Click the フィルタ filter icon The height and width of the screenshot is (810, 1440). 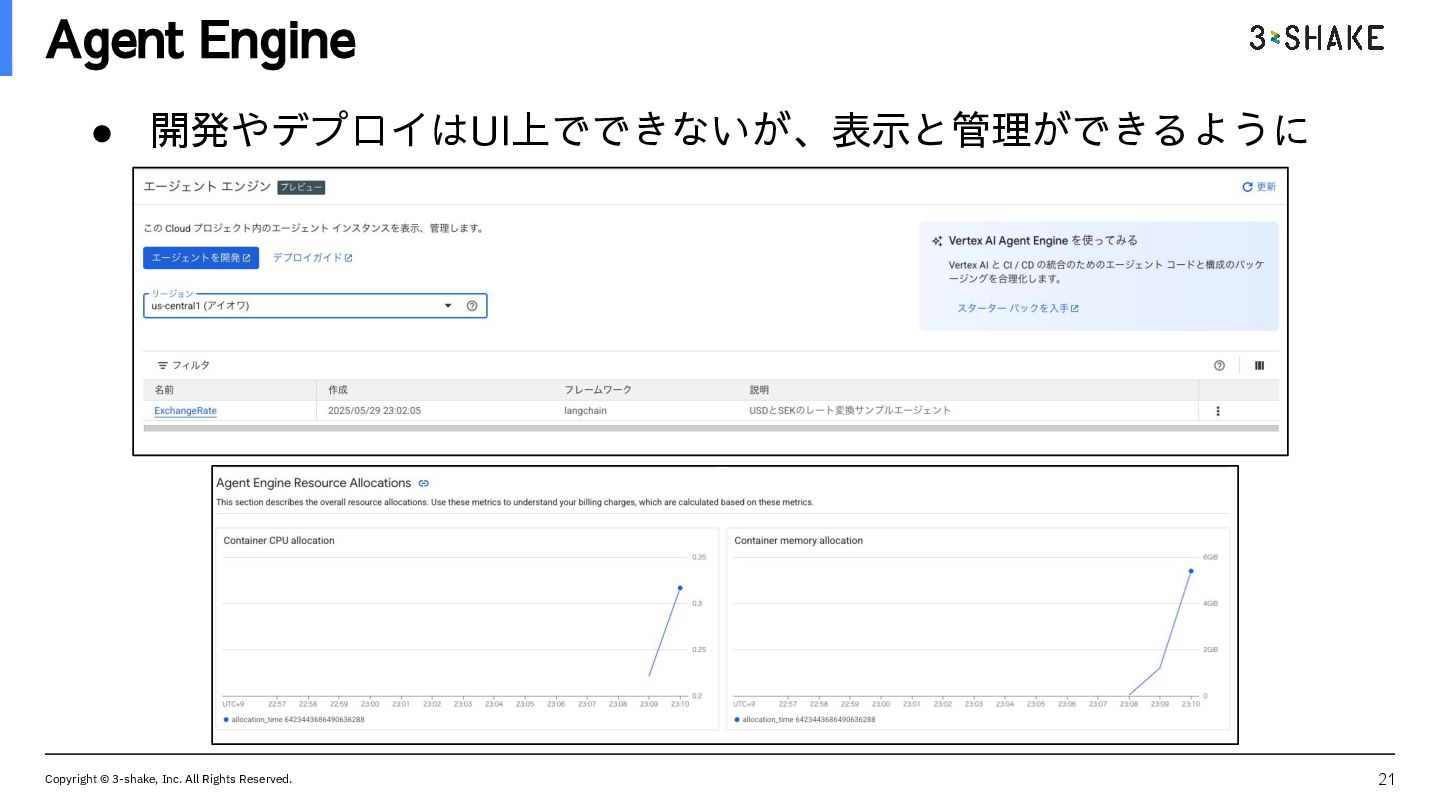[163, 366]
